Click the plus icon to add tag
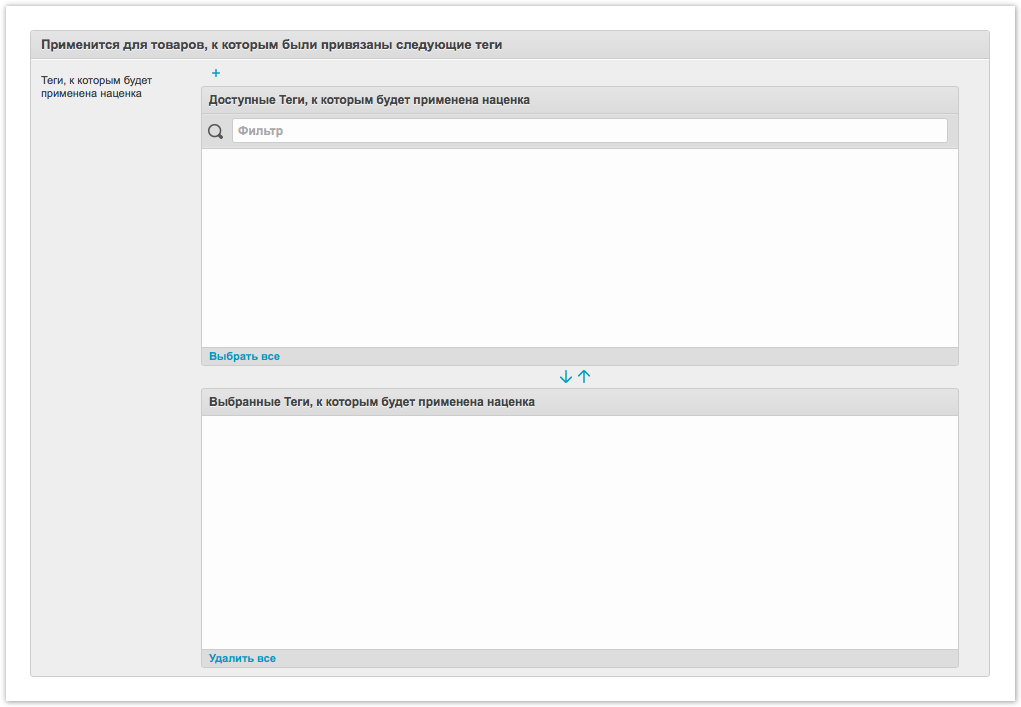The height and width of the screenshot is (707, 1021). point(216,73)
